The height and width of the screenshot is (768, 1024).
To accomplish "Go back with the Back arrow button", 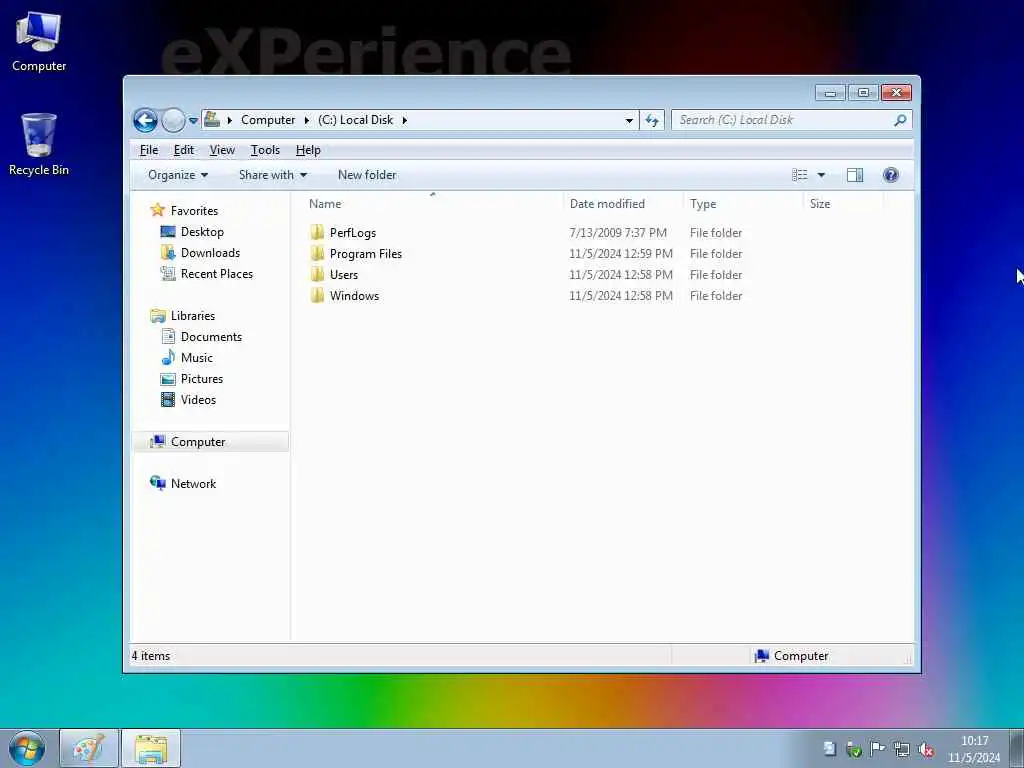I will (145, 120).
